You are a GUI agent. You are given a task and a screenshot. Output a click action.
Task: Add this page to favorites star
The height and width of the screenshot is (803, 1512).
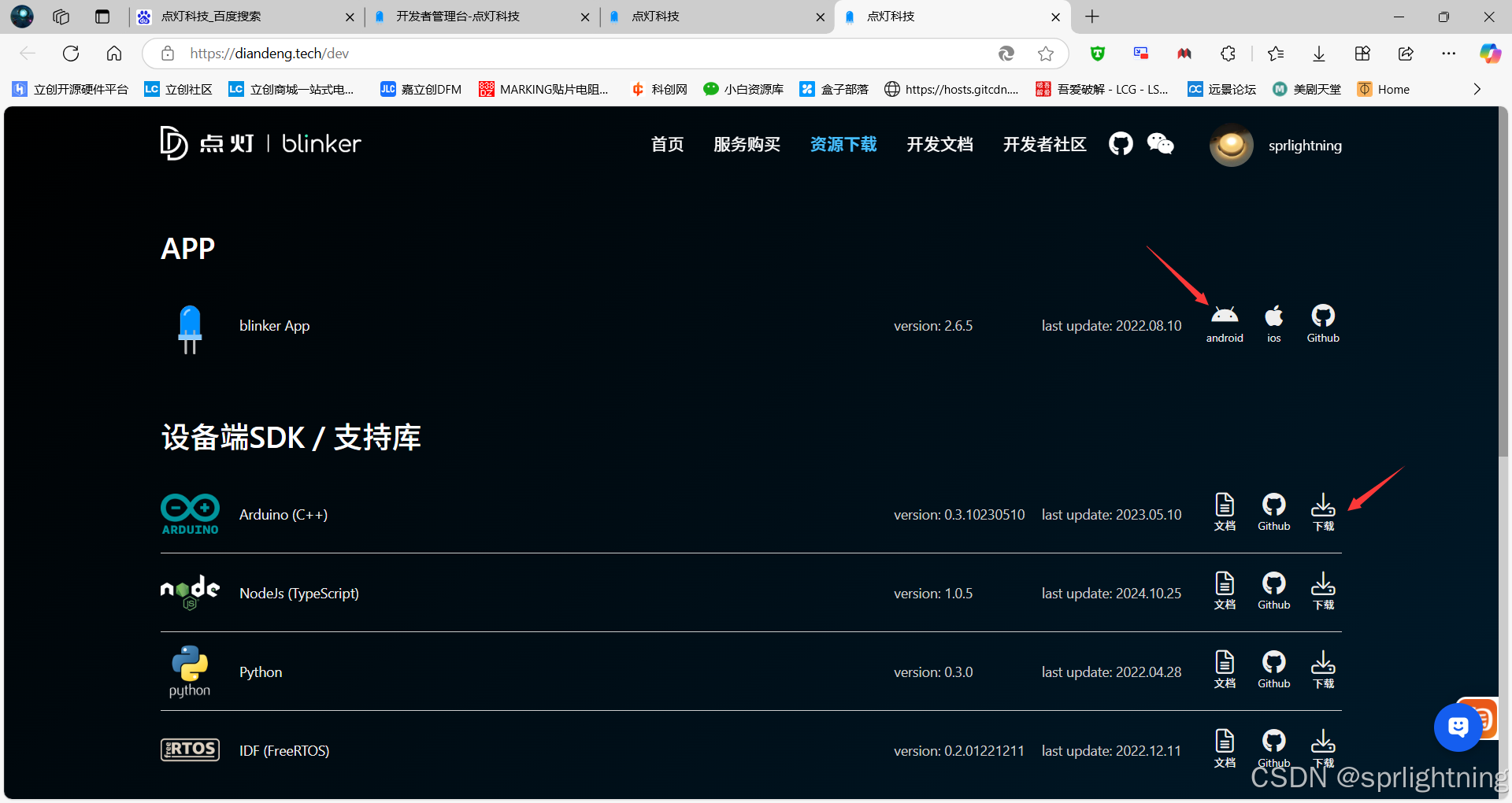(1046, 54)
